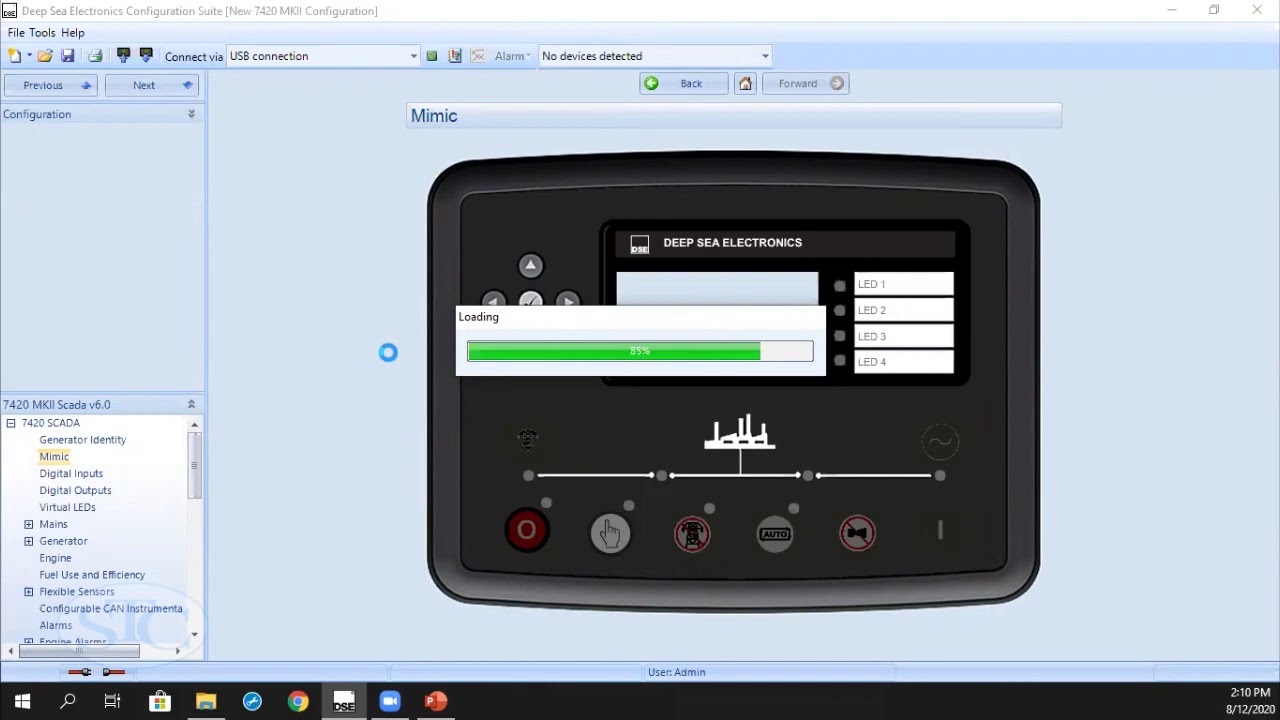Open the Alarm dropdown in the toolbar
The image size is (1280, 720).
point(511,56)
